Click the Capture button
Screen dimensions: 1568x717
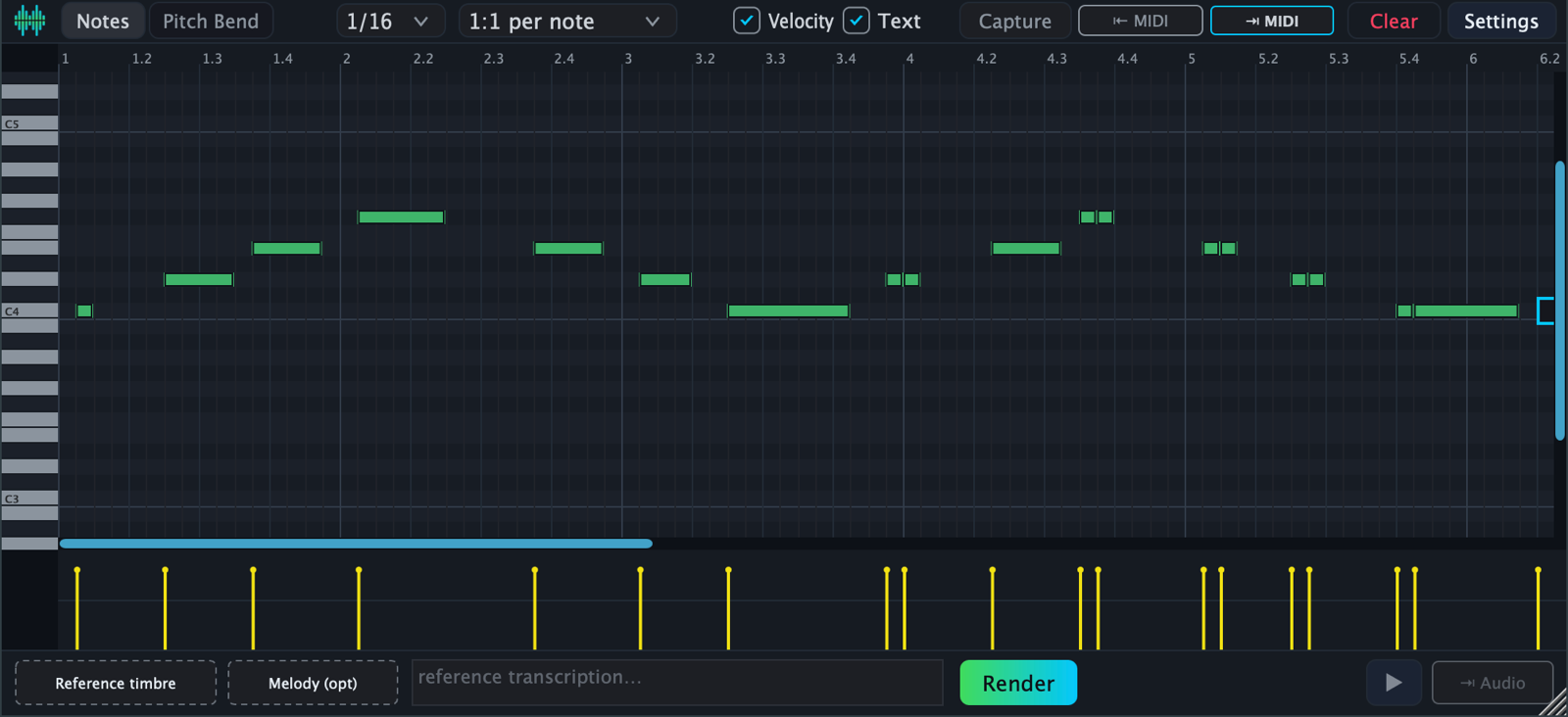1015,21
